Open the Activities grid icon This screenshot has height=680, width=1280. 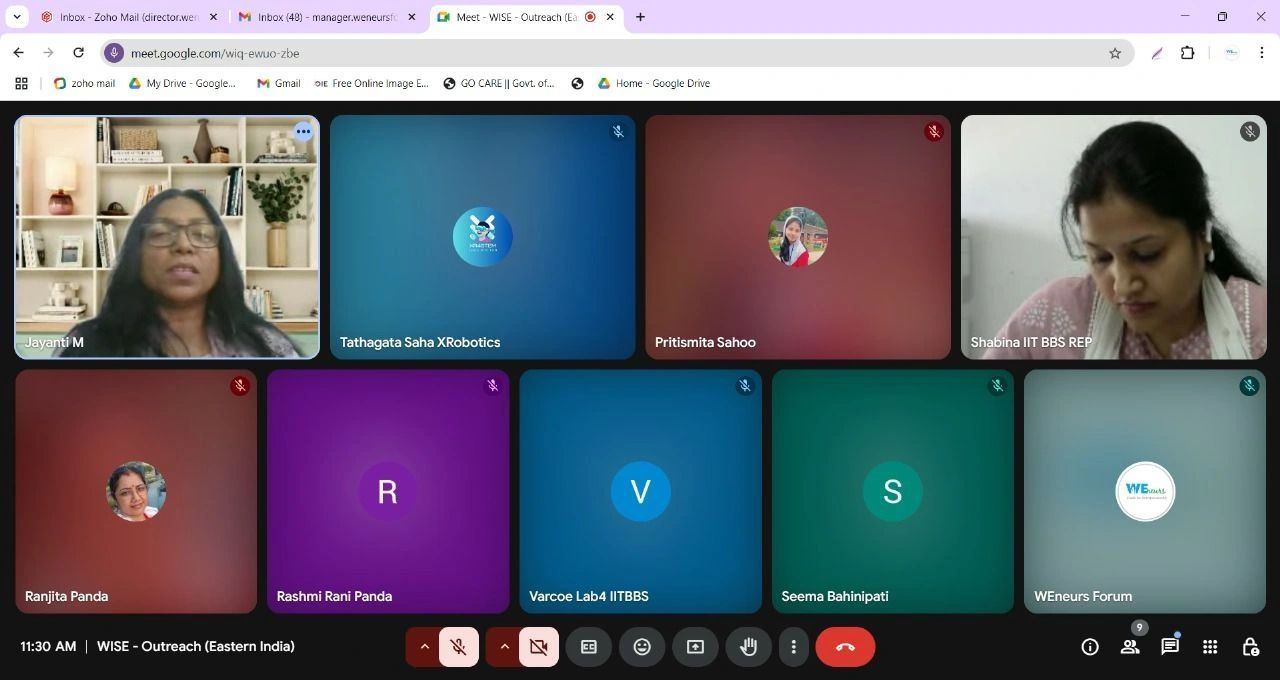1210,647
